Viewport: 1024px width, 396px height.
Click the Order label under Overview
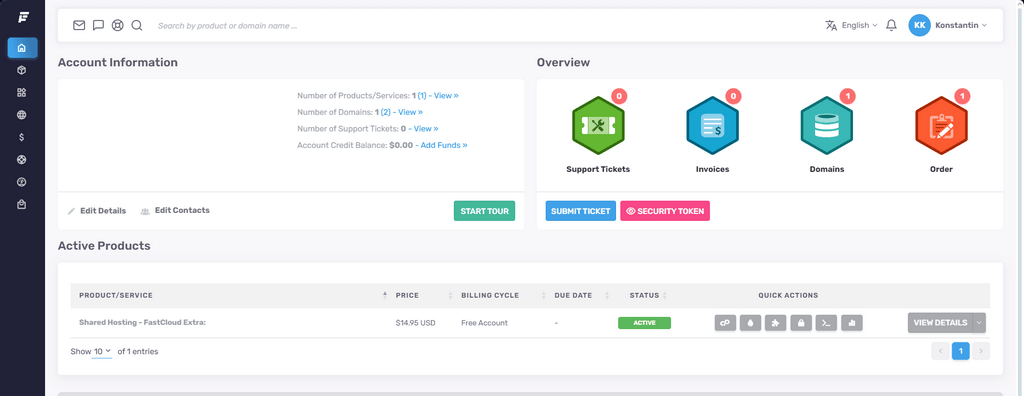coord(941,169)
